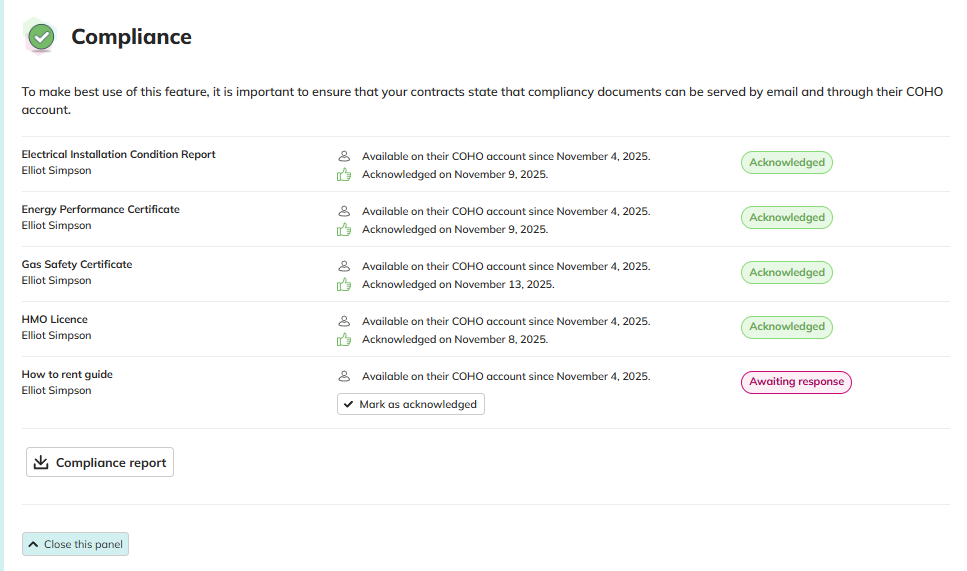Click person icon in Electrical Installation row
Viewport: 967px width, 571px height.
click(x=345, y=157)
